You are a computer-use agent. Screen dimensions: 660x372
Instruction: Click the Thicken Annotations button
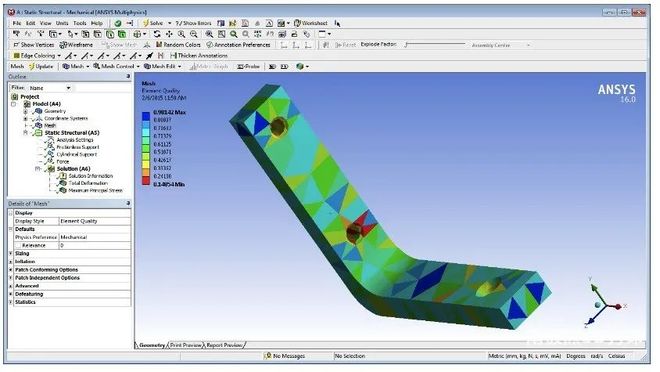point(199,56)
